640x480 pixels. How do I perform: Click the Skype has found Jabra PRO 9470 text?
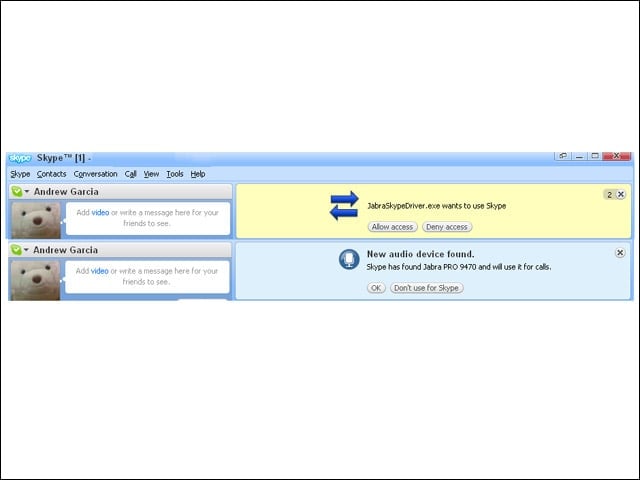tap(459, 267)
